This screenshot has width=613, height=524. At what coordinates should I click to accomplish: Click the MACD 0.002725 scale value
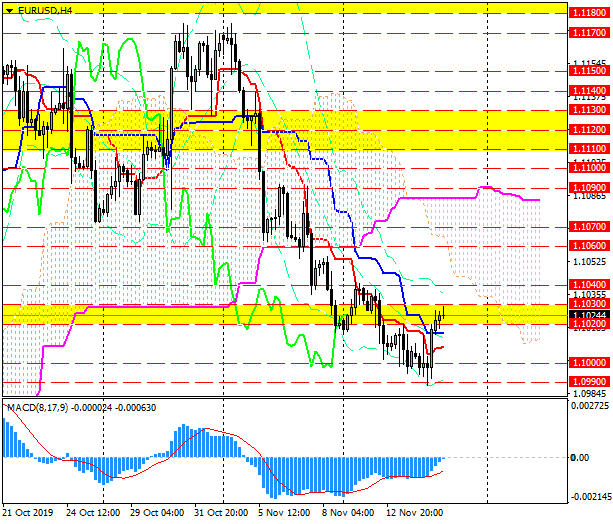[x=588, y=406]
